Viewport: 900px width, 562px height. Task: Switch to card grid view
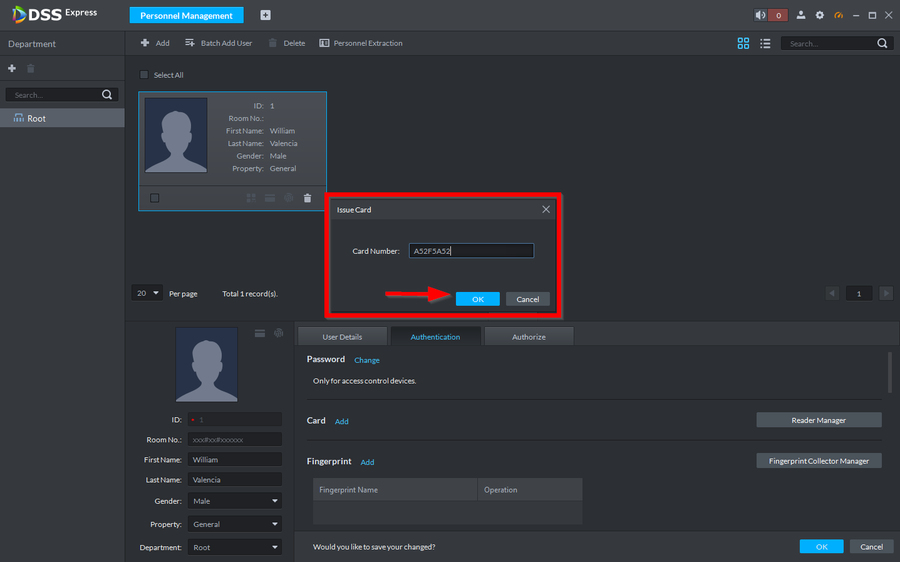click(743, 44)
